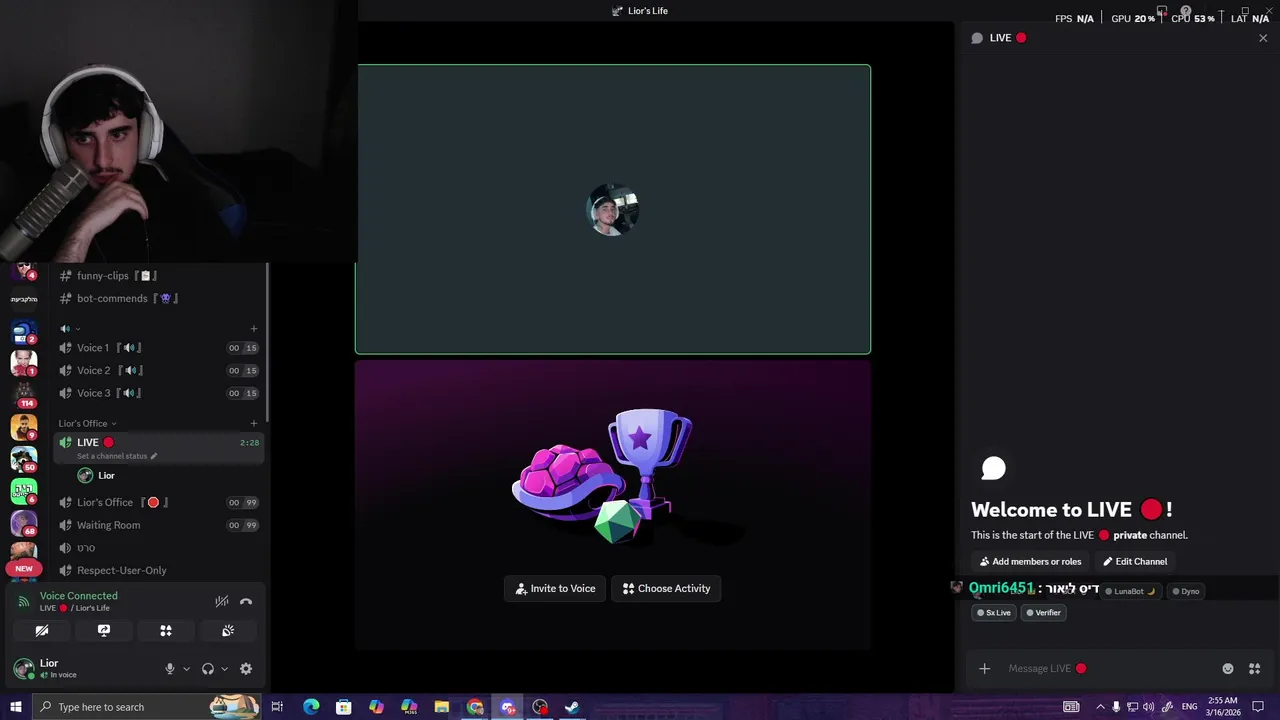Open Windows notification center
1280x720 pixels.
(1258, 707)
